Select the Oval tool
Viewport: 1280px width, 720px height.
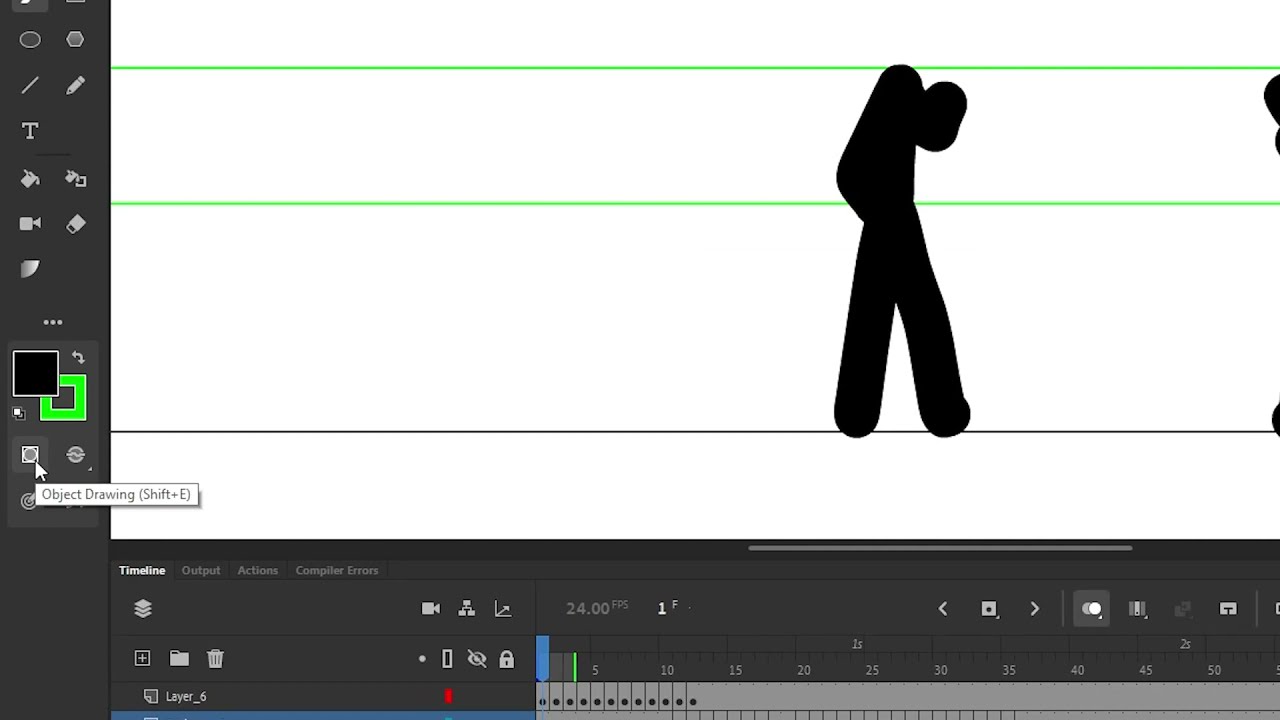click(30, 40)
